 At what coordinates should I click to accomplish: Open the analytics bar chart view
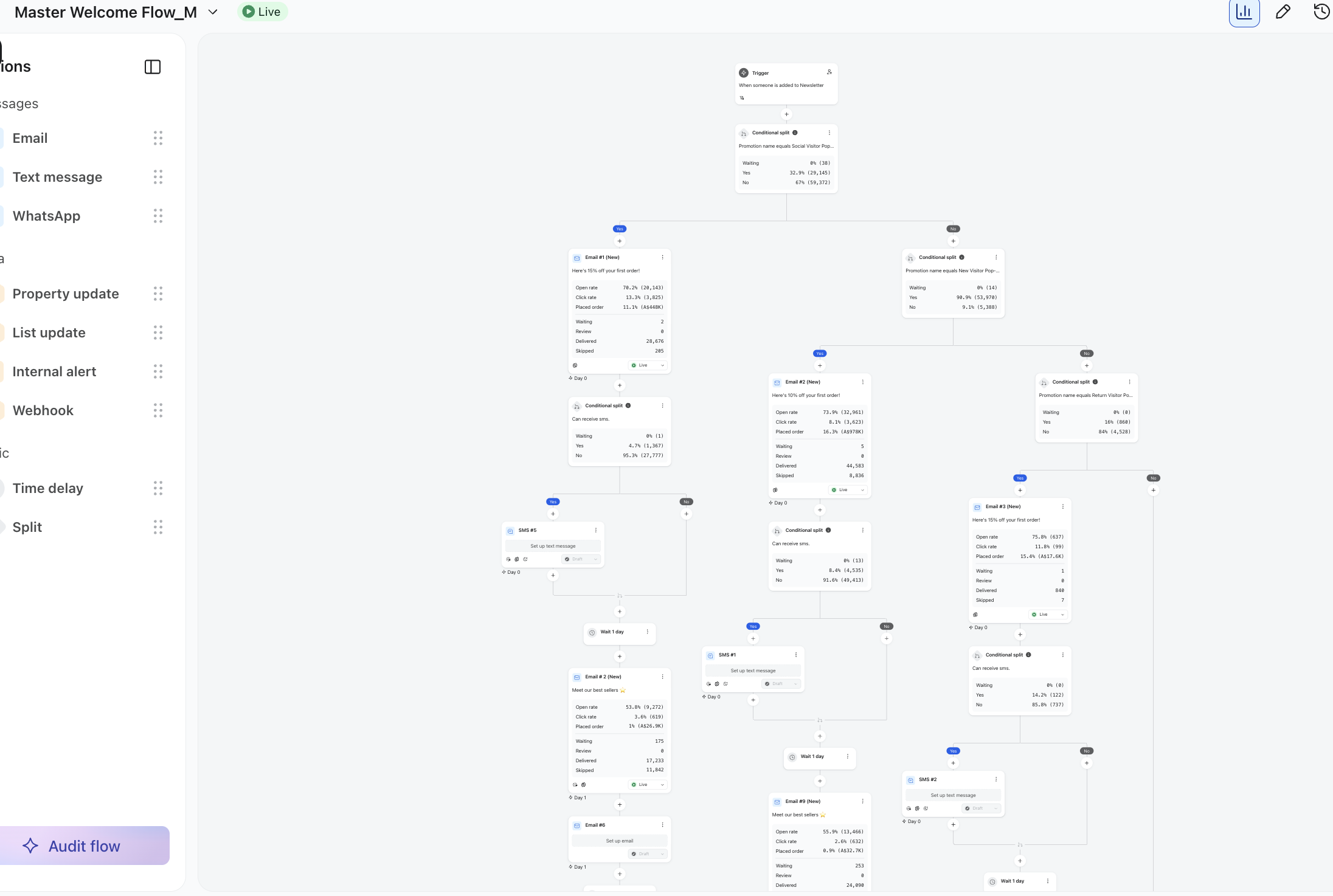pos(1244,12)
